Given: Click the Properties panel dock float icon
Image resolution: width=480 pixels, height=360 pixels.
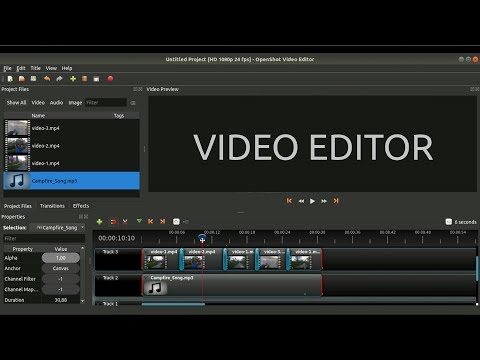Looking at the screenshot, I should tap(81, 217).
